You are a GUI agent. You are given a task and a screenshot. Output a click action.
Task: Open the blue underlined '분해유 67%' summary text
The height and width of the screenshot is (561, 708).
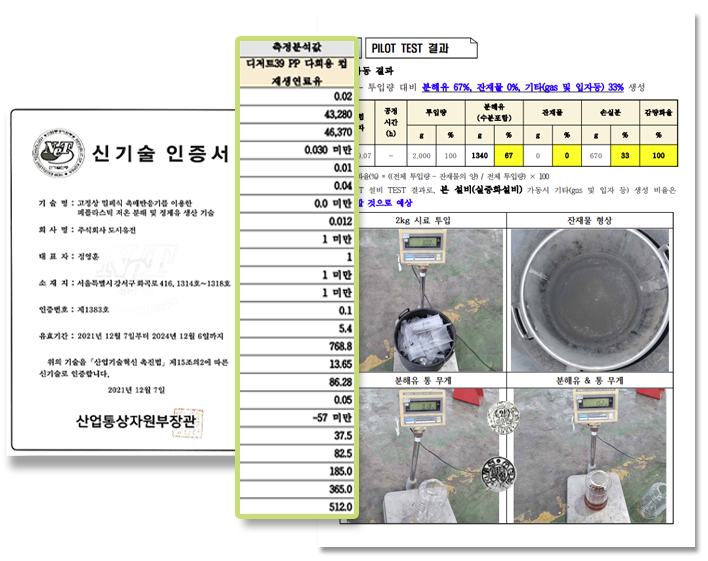click(x=522, y=87)
